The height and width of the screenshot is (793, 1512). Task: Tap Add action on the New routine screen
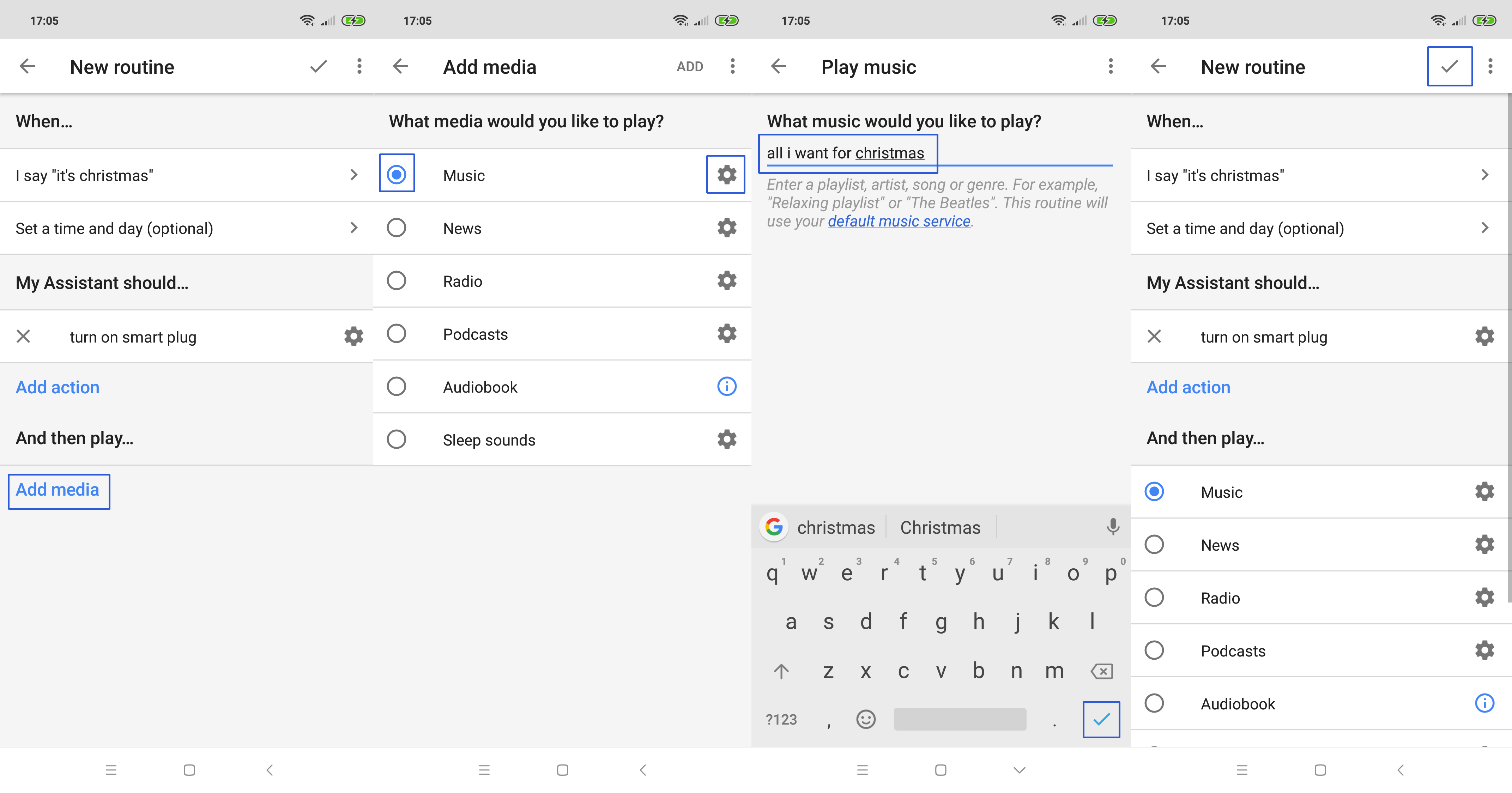point(57,387)
